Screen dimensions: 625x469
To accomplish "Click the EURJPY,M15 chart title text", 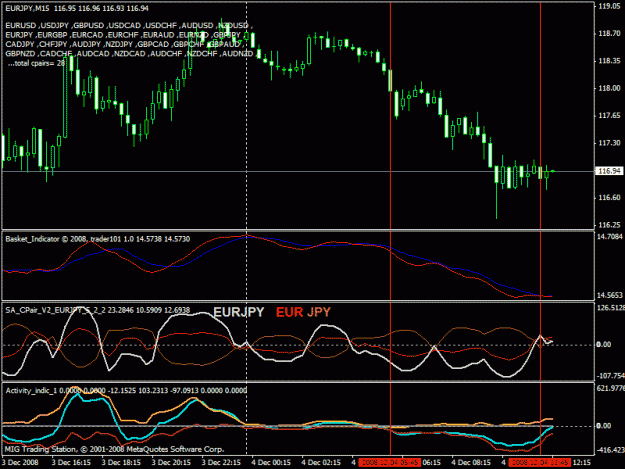I will pyautogui.click(x=77, y=8).
